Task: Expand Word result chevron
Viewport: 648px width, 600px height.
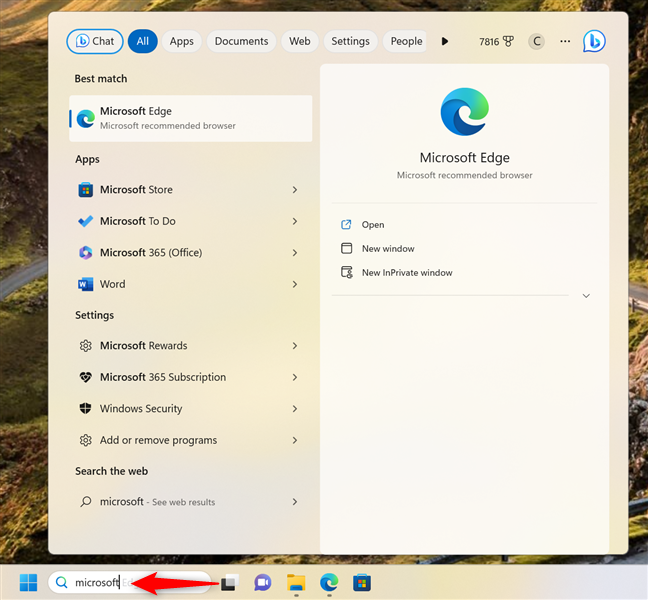Action: tap(295, 284)
